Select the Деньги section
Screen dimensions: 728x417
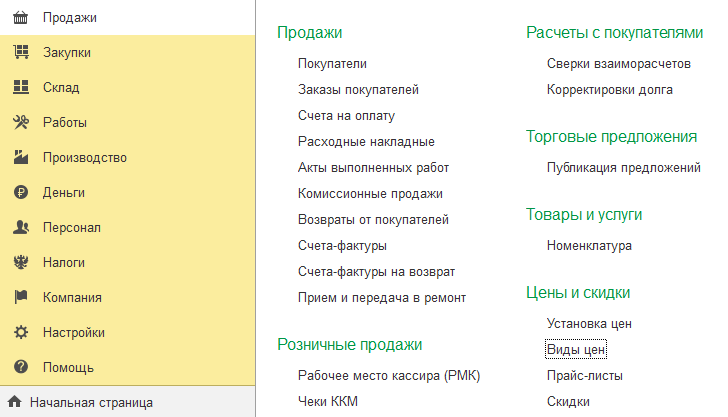pos(128,192)
